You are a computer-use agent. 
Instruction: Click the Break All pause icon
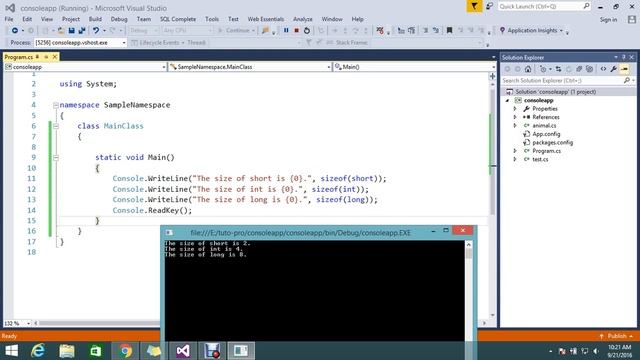286,31
